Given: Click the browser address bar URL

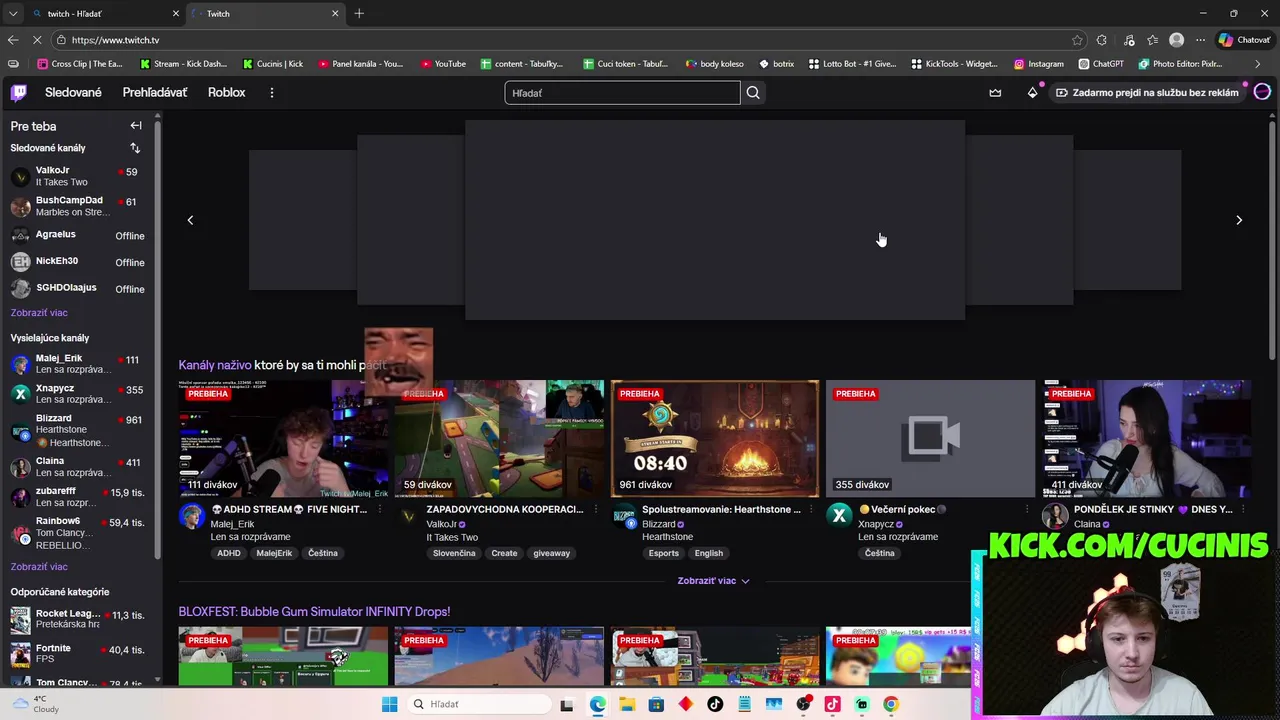Looking at the screenshot, I should (115, 40).
